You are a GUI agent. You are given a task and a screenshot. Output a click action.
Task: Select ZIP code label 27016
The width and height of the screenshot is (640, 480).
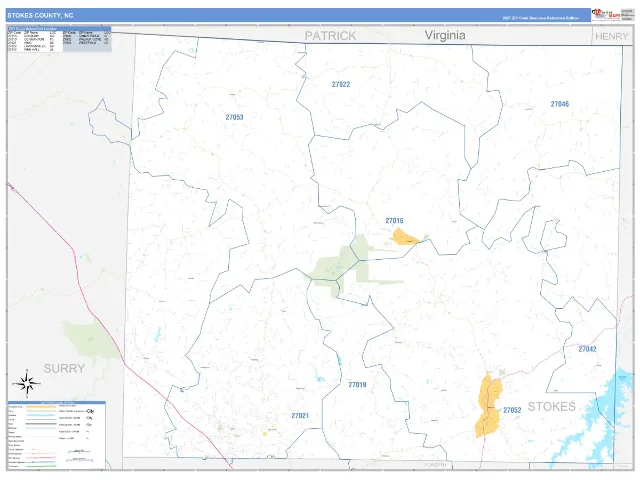[394, 221]
